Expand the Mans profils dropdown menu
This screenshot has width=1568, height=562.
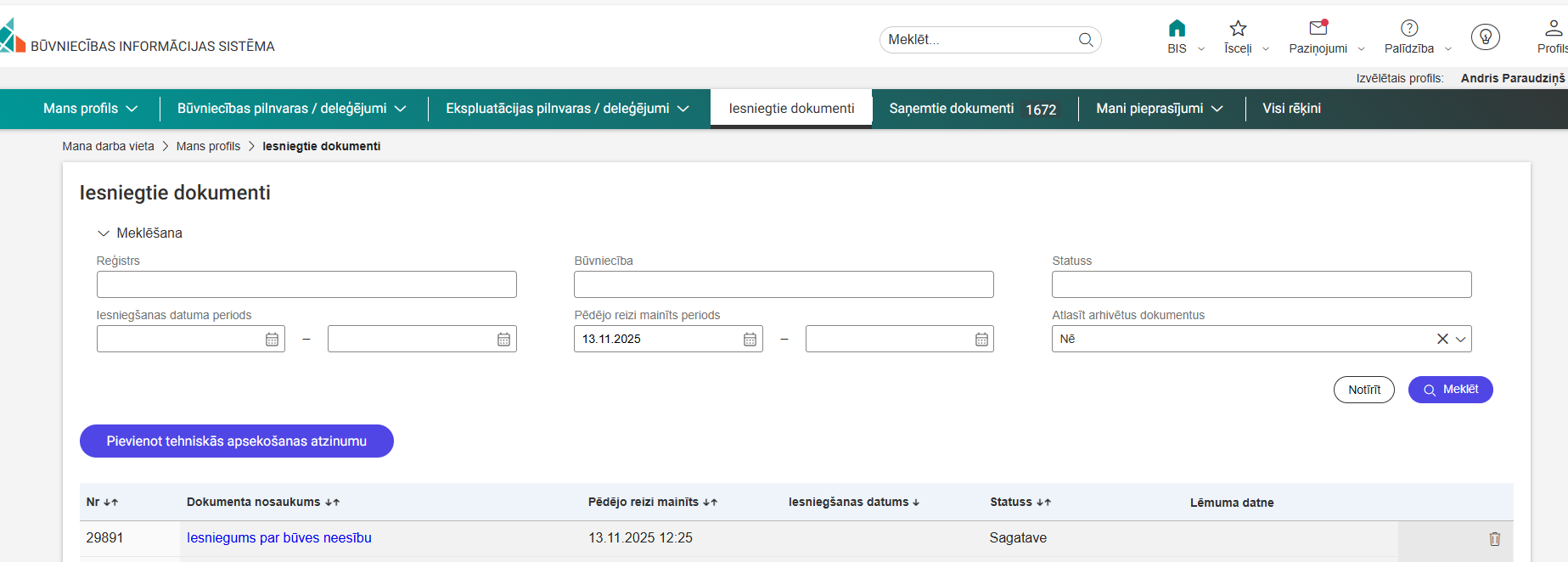pyautogui.click(x=90, y=109)
